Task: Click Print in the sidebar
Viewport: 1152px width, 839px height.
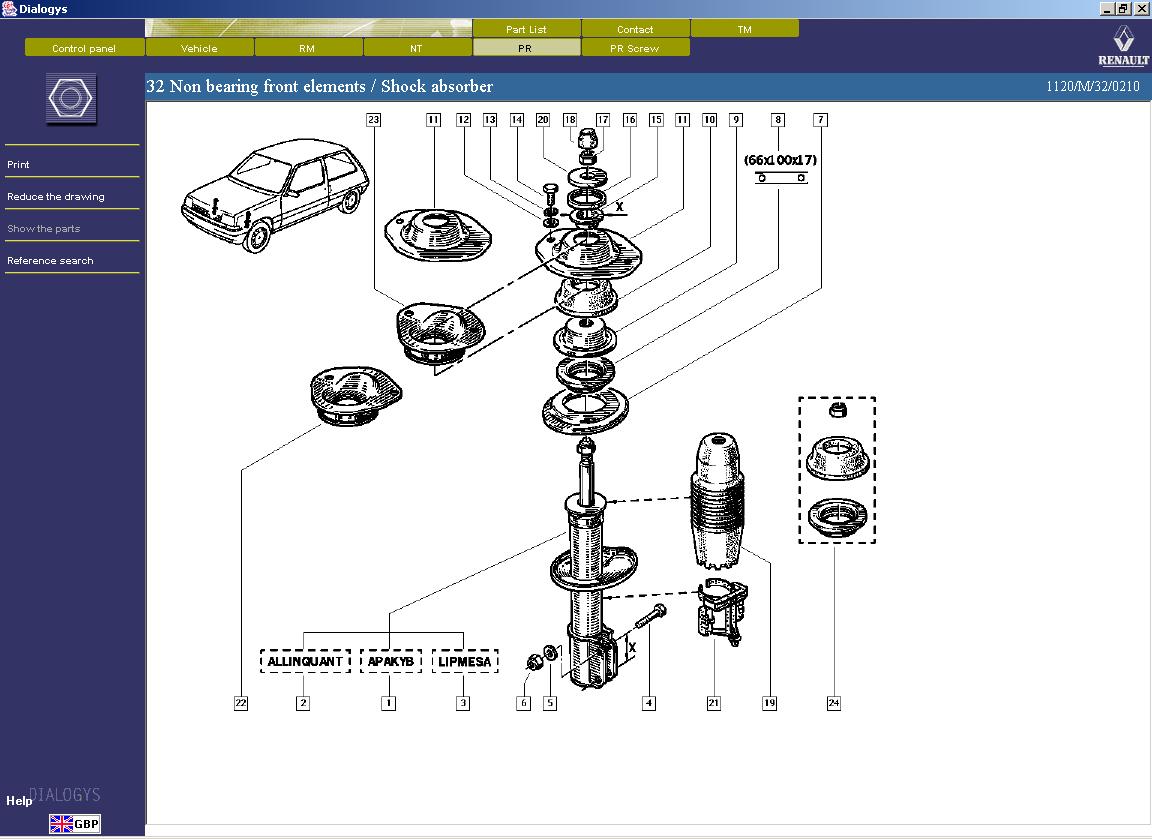Action: (x=18, y=165)
